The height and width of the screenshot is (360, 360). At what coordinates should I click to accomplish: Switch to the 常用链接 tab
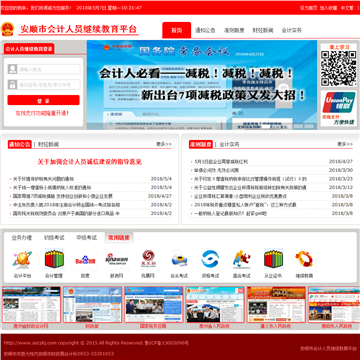coord(119,238)
